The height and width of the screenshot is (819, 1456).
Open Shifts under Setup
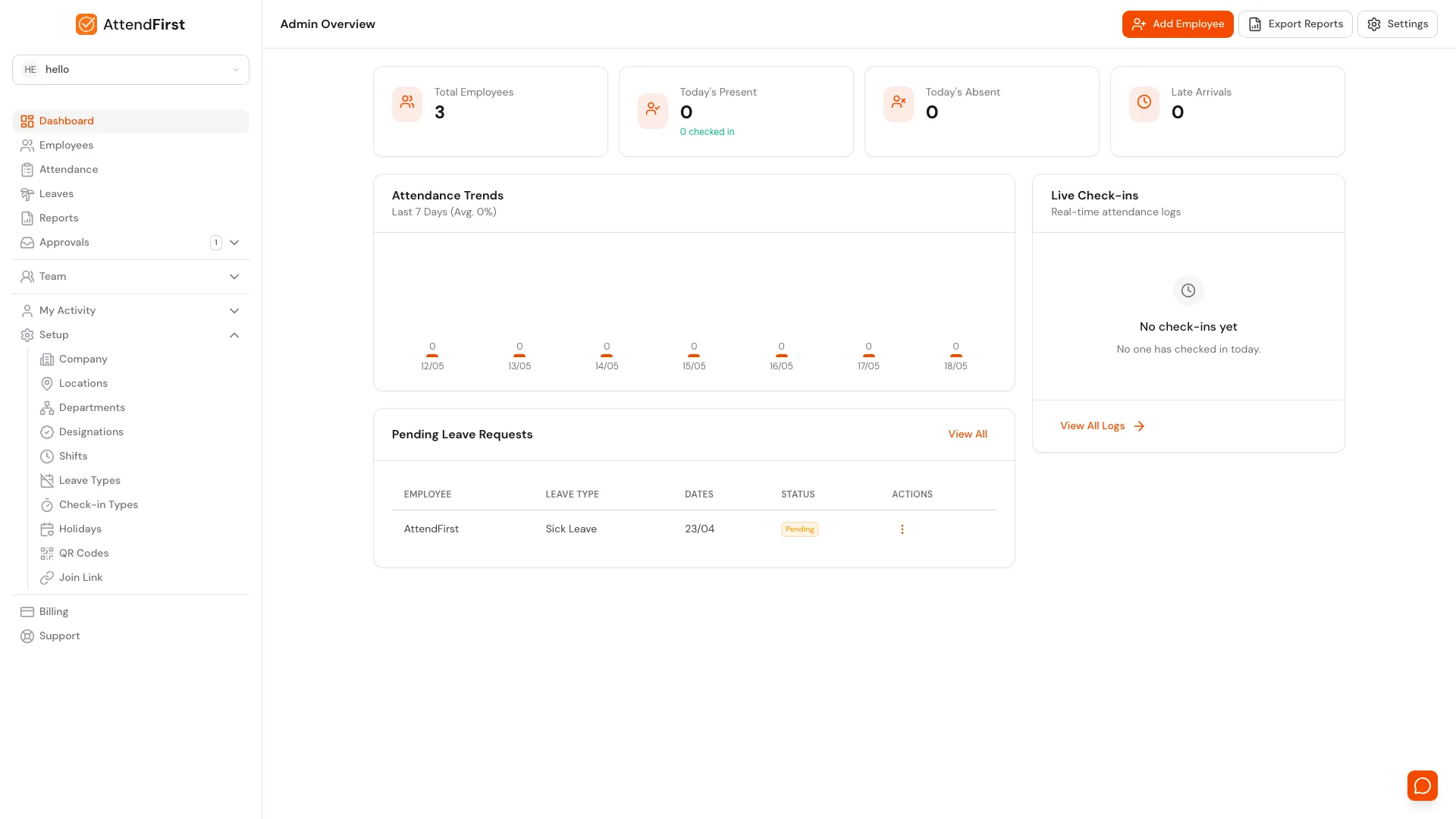click(140, 457)
